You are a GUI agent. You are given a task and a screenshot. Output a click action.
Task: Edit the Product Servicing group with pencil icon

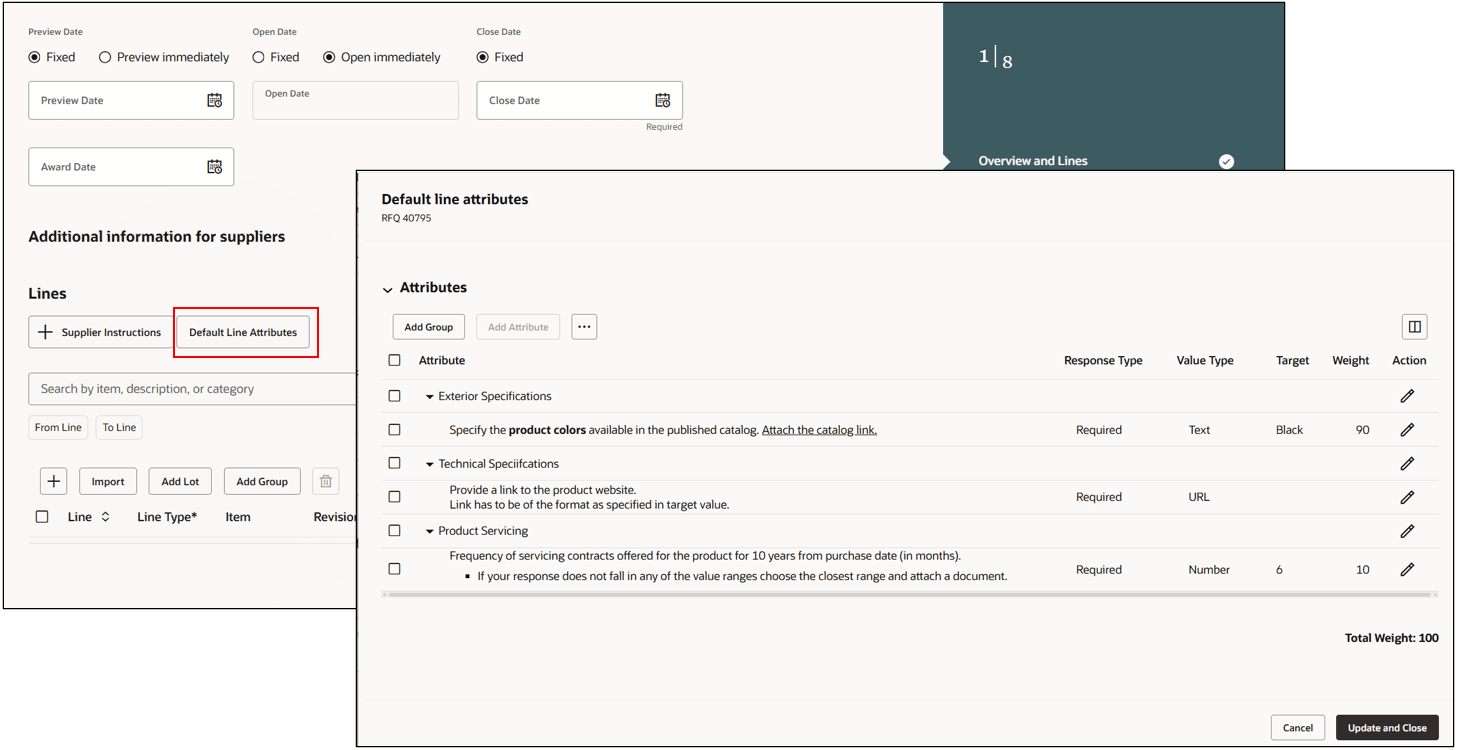tap(1407, 531)
